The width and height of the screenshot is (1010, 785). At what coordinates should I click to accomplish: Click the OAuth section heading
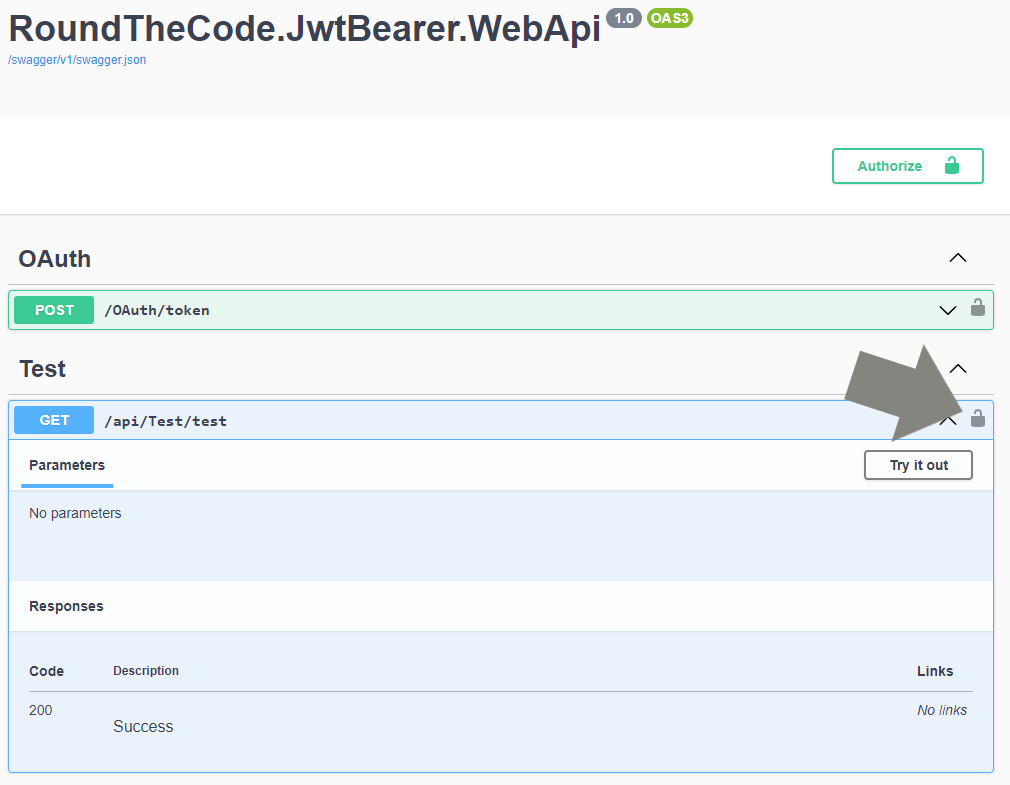point(55,259)
